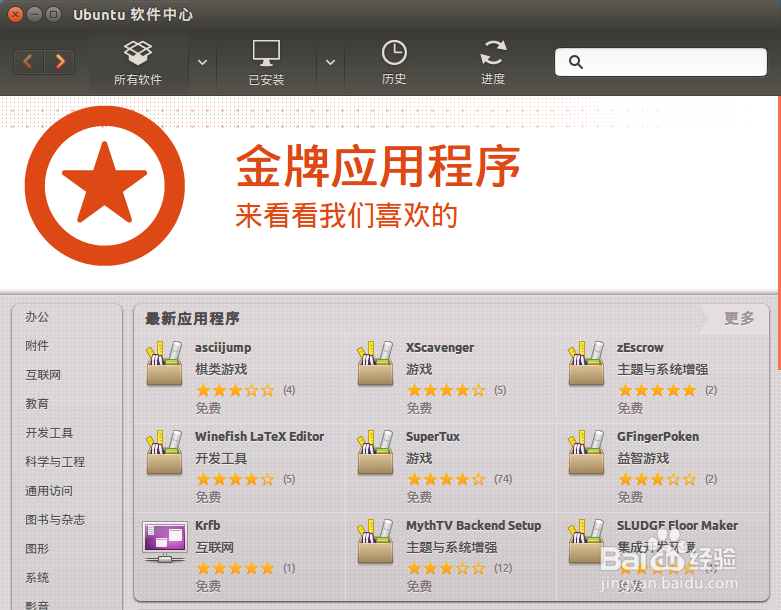Click the SuperTux package icon

tap(375, 452)
